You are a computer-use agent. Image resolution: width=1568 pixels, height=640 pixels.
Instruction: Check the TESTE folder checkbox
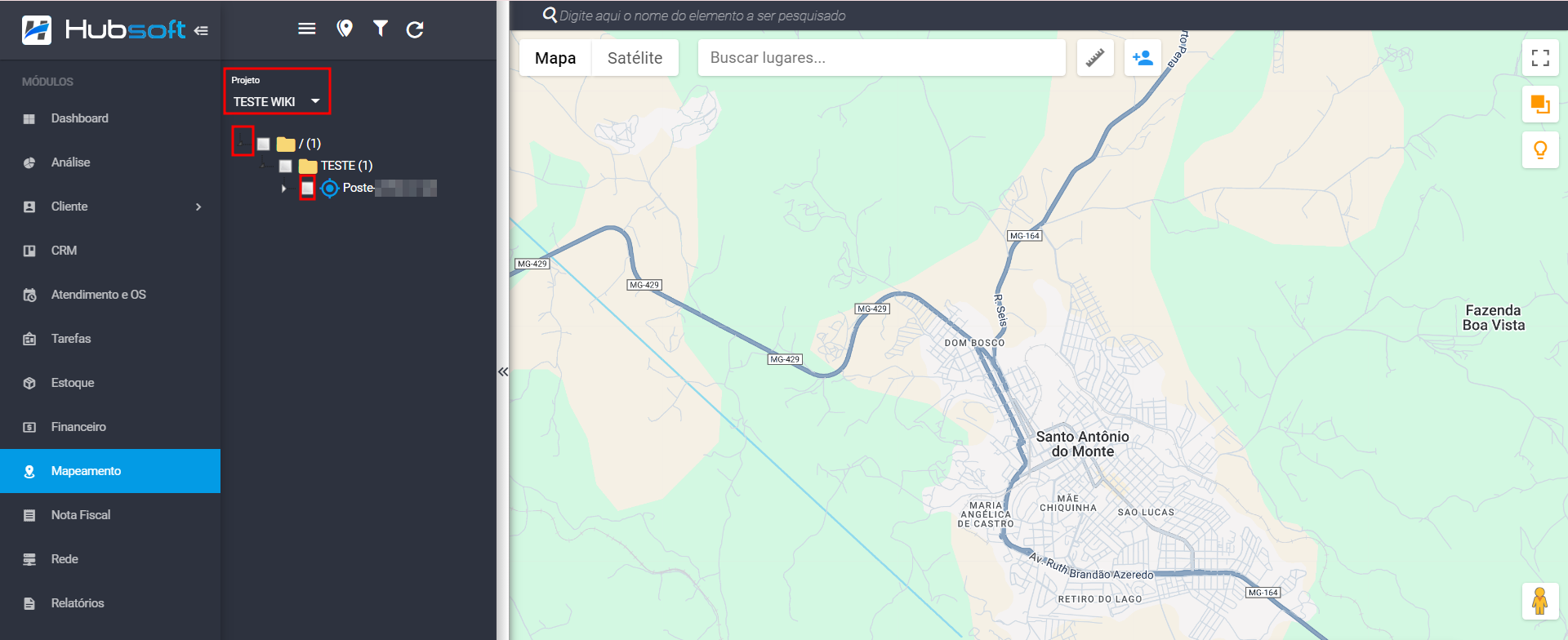click(x=285, y=167)
